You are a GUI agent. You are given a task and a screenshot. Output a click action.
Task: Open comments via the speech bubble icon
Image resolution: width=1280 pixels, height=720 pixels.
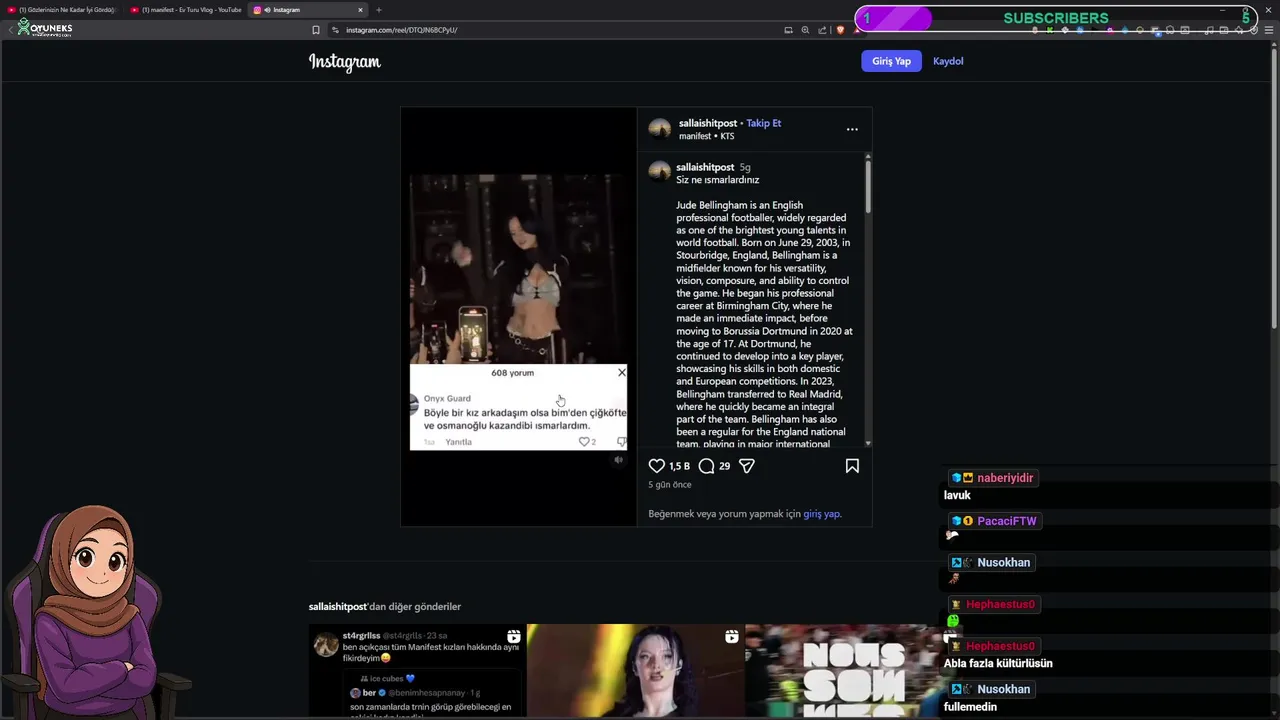pyautogui.click(x=706, y=466)
